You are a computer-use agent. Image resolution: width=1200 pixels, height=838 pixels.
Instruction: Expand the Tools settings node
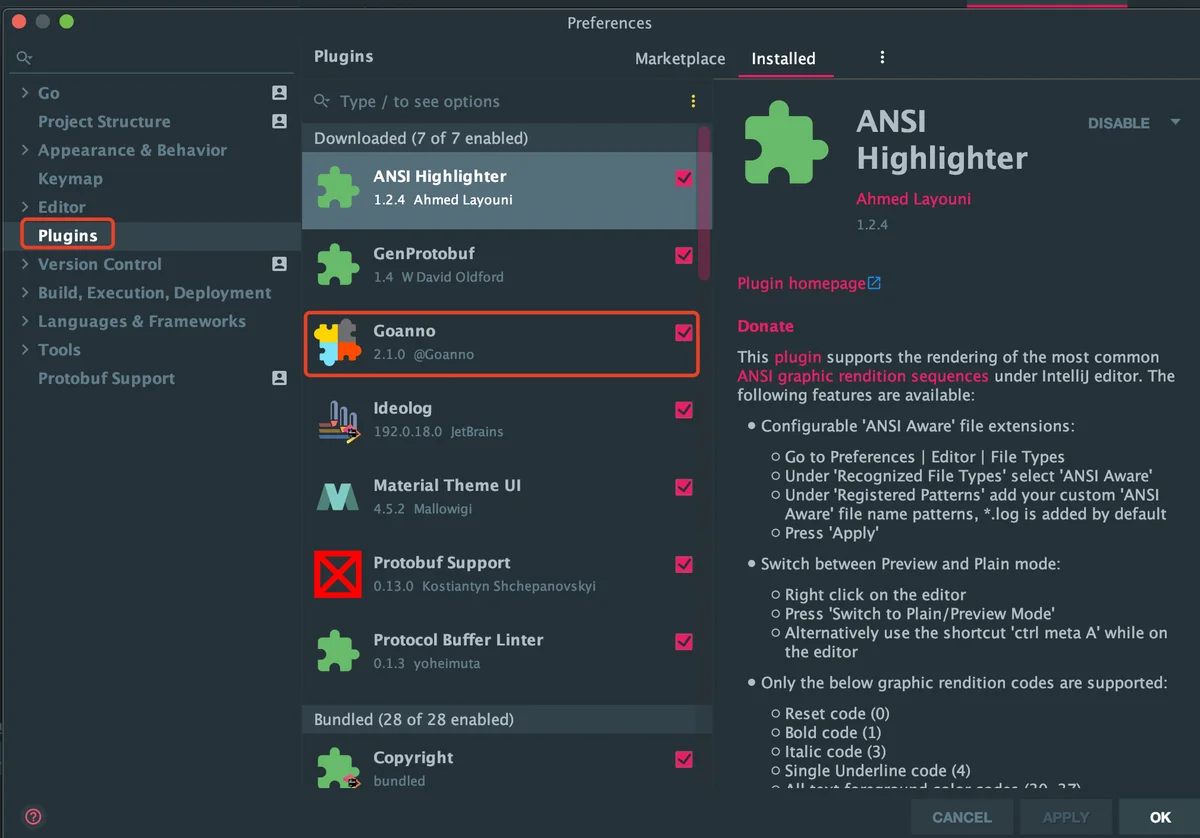pyautogui.click(x=25, y=350)
